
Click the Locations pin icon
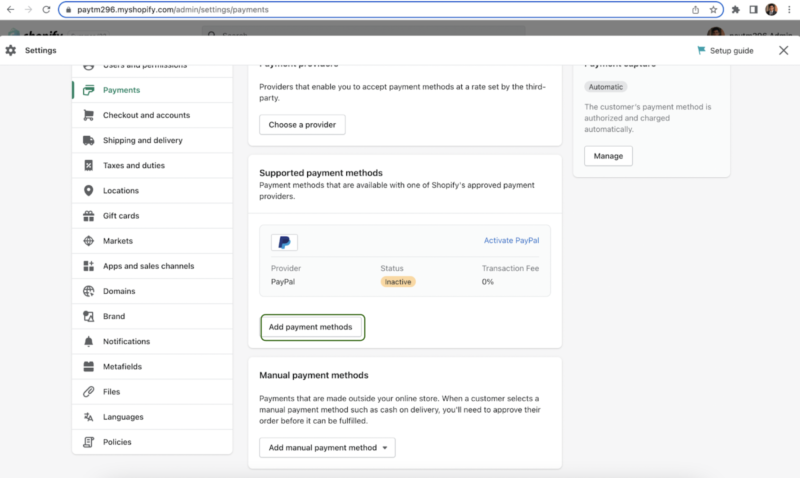click(88, 190)
